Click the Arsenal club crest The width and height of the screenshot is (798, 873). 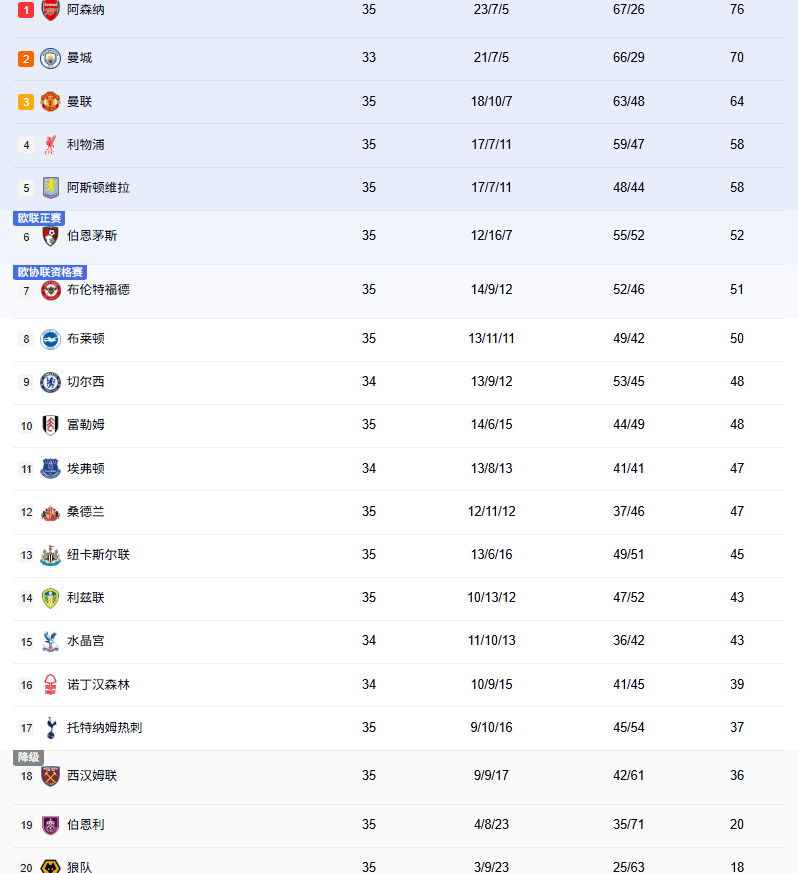pyautogui.click(x=50, y=10)
